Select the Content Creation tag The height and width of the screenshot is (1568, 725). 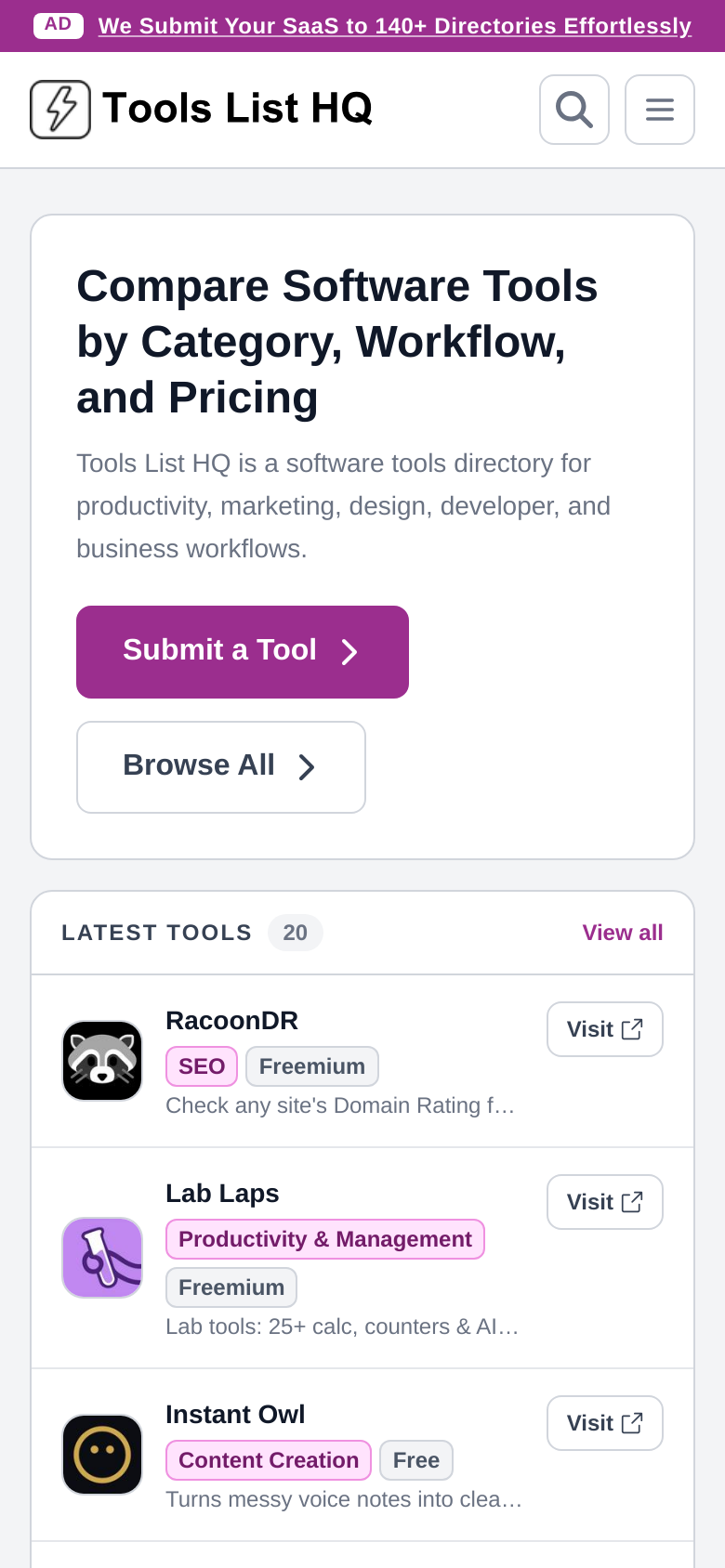coord(269,1460)
